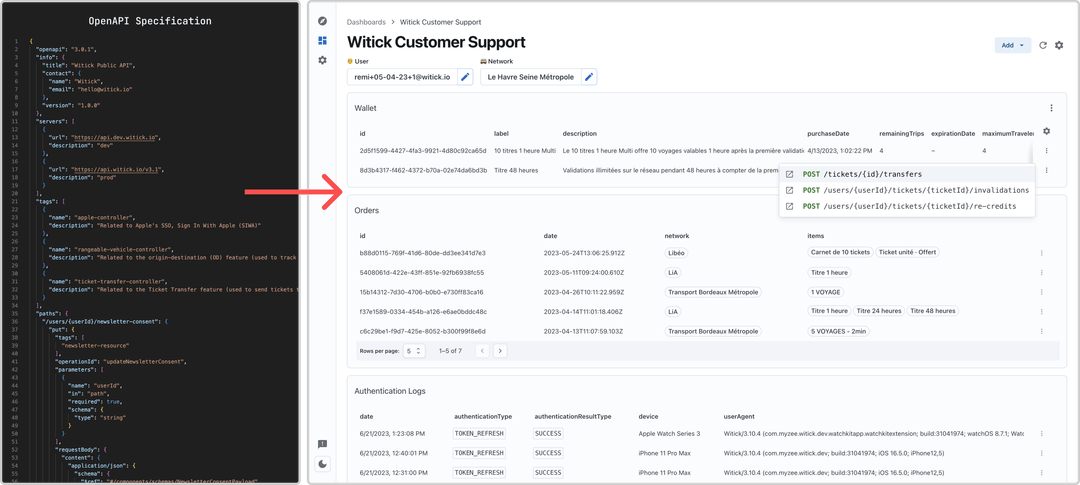Open the Wallet panel three-dot menu
This screenshot has width=1080, height=485.
click(1051, 108)
